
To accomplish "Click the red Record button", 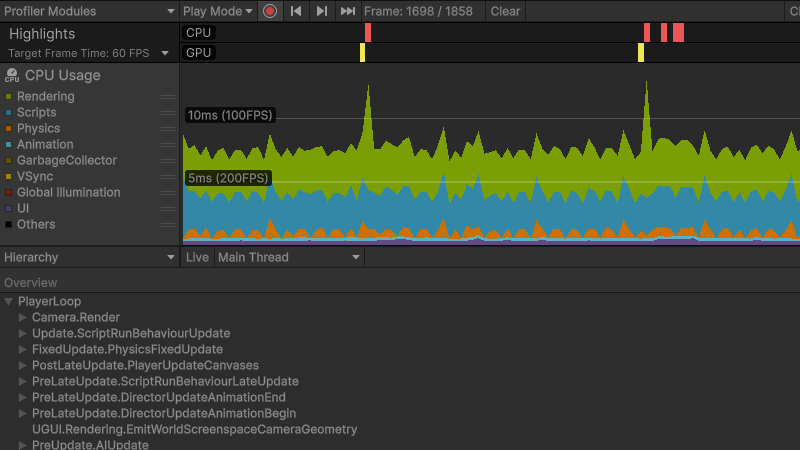I will pyautogui.click(x=269, y=11).
